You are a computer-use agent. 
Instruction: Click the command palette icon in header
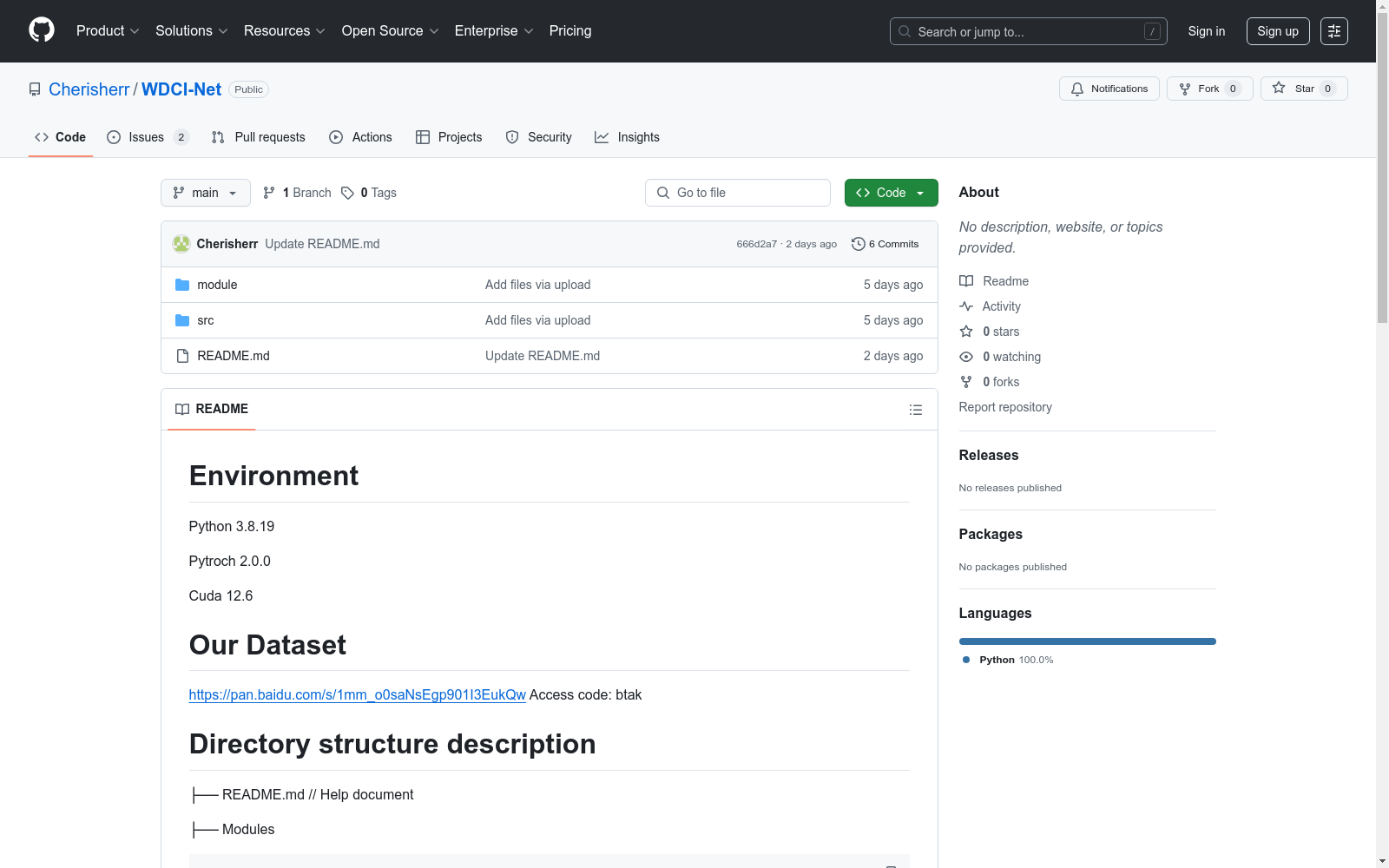(x=1333, y=31)
